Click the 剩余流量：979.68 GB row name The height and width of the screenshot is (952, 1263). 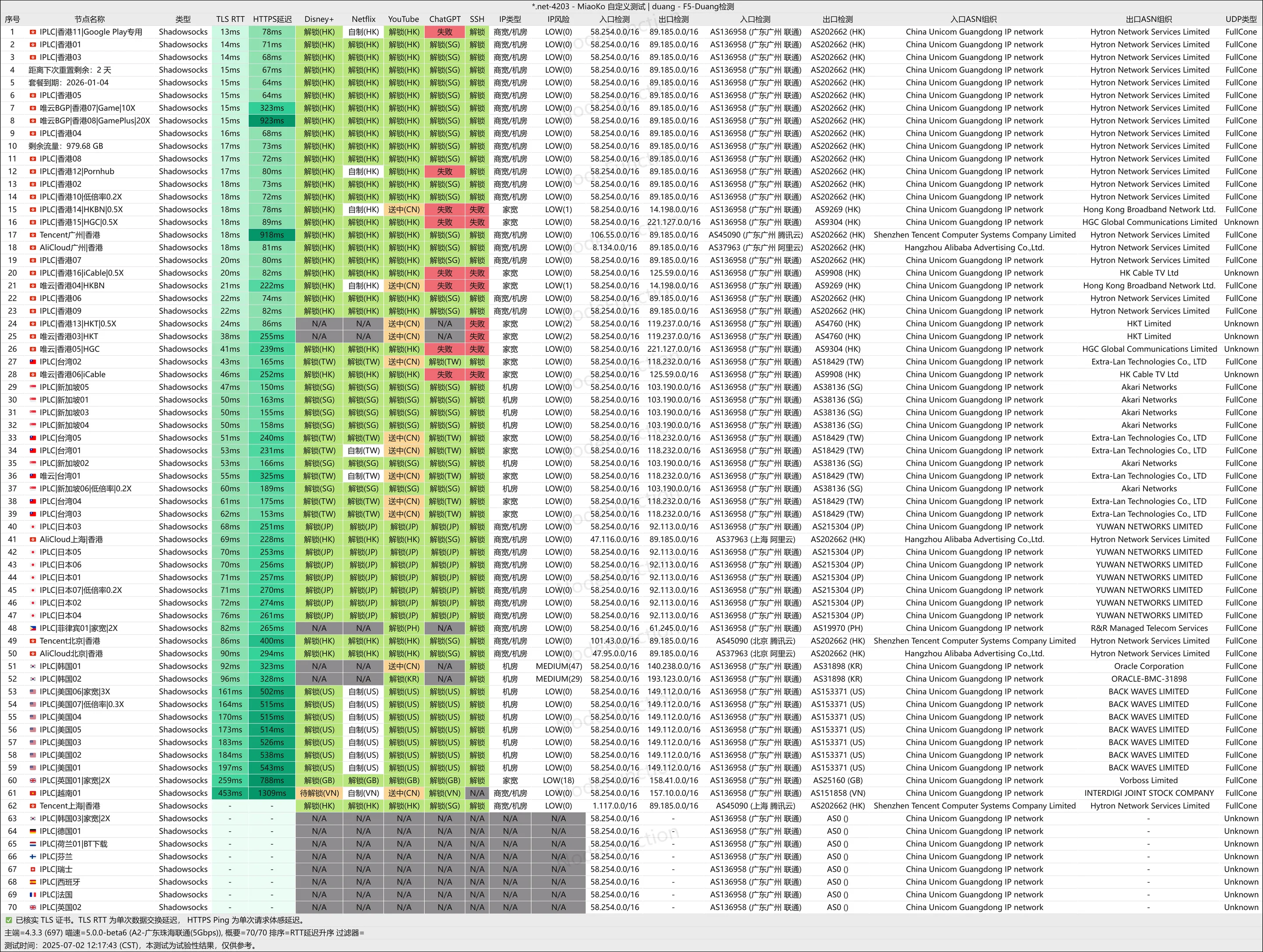pos(66,146)
